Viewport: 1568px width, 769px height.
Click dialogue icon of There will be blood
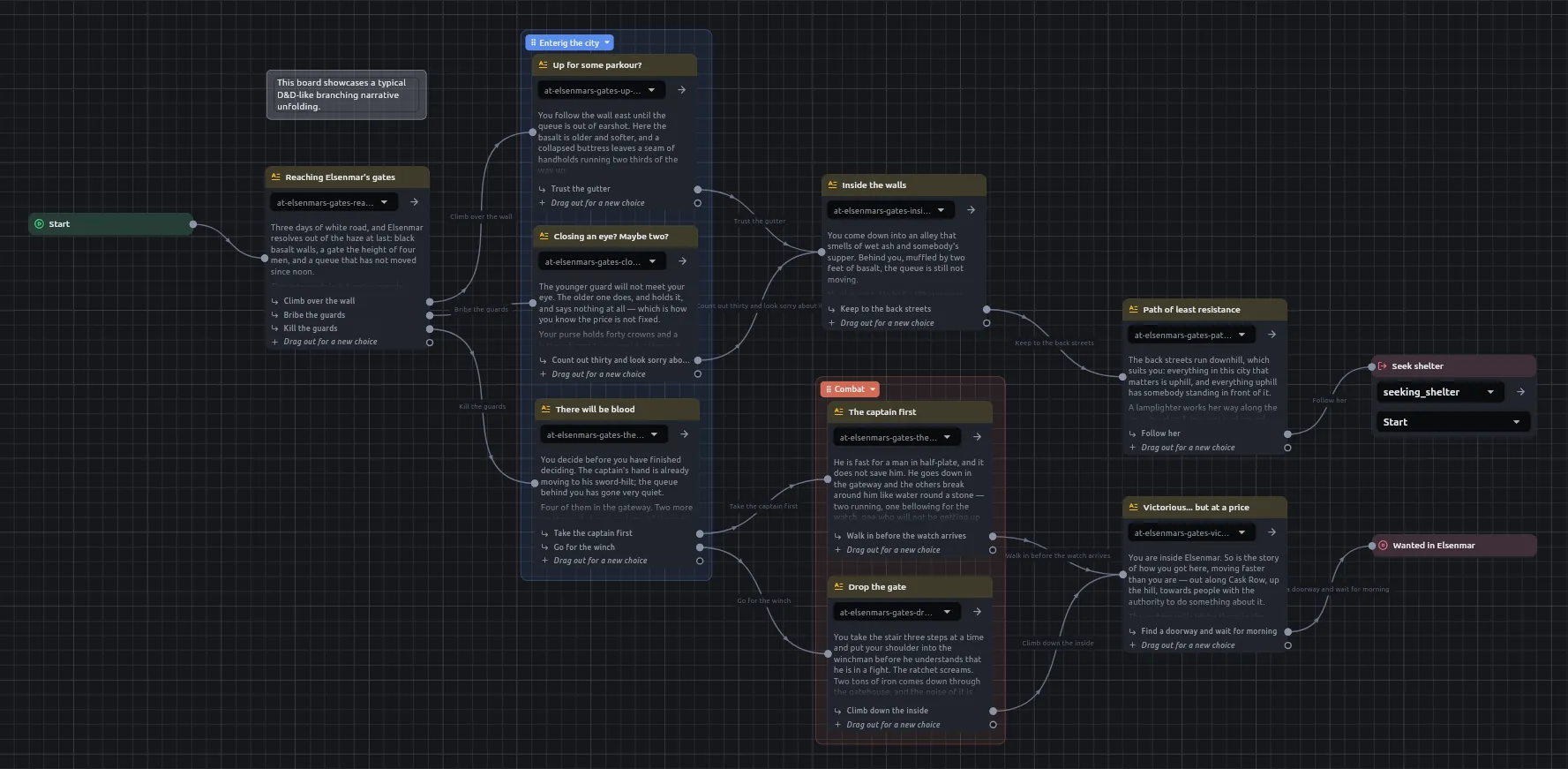click(x=546, y=410)
